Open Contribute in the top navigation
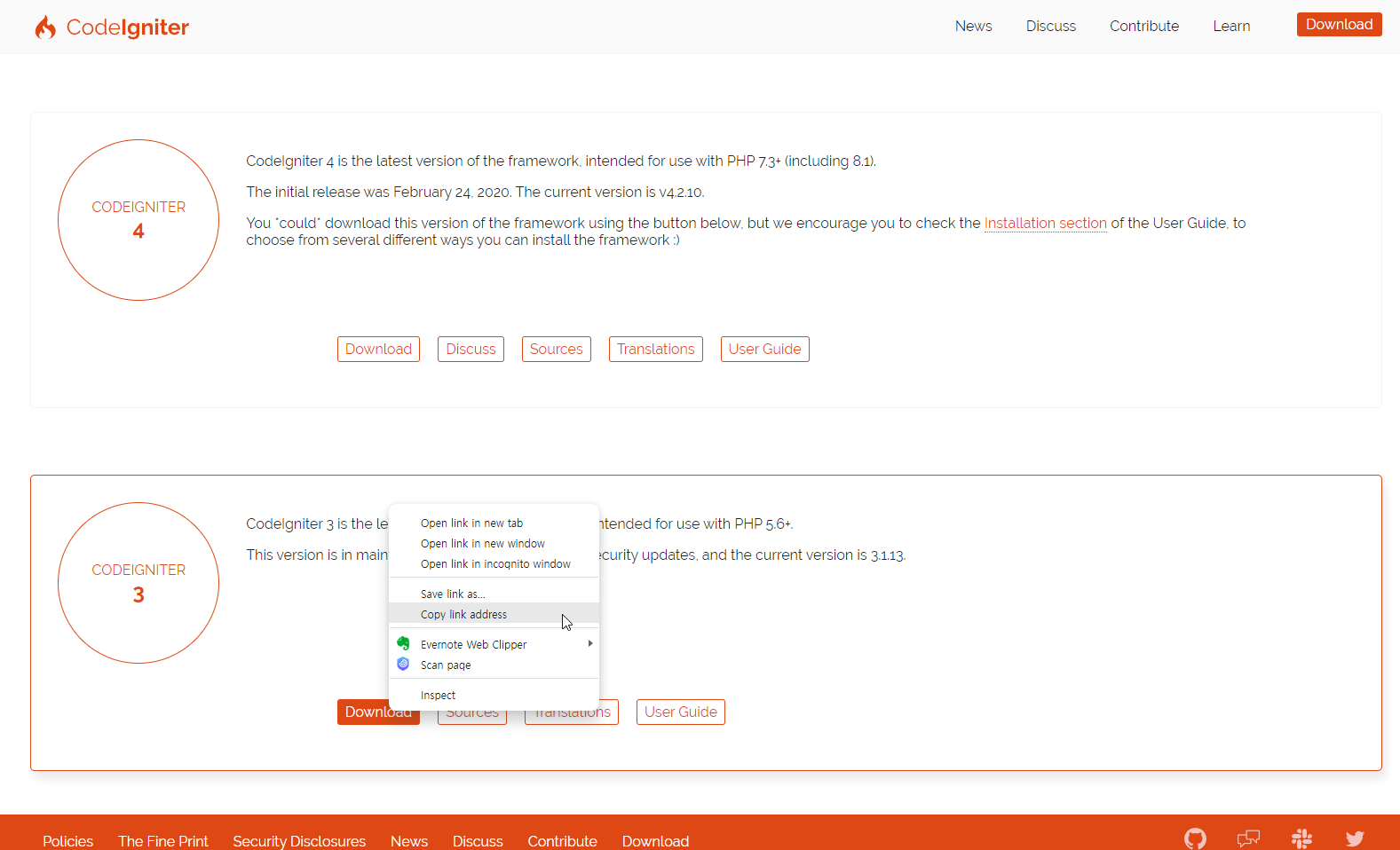This screenshot has width=1400, height=850. pos(1144,27)
